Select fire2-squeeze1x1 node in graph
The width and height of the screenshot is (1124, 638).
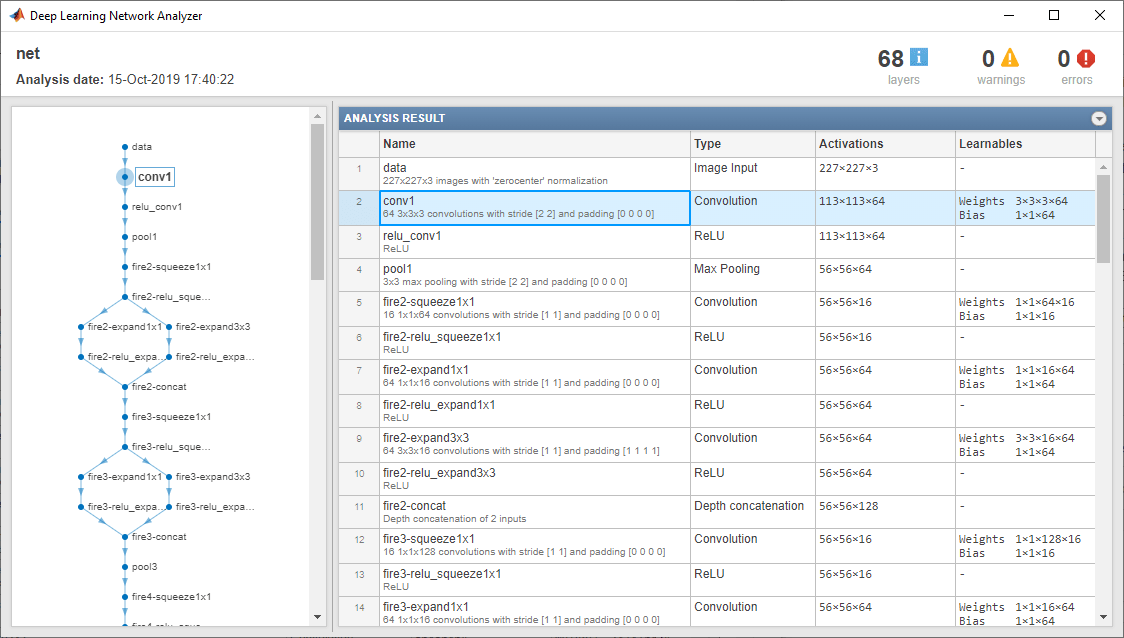click(x=125, y=267)
